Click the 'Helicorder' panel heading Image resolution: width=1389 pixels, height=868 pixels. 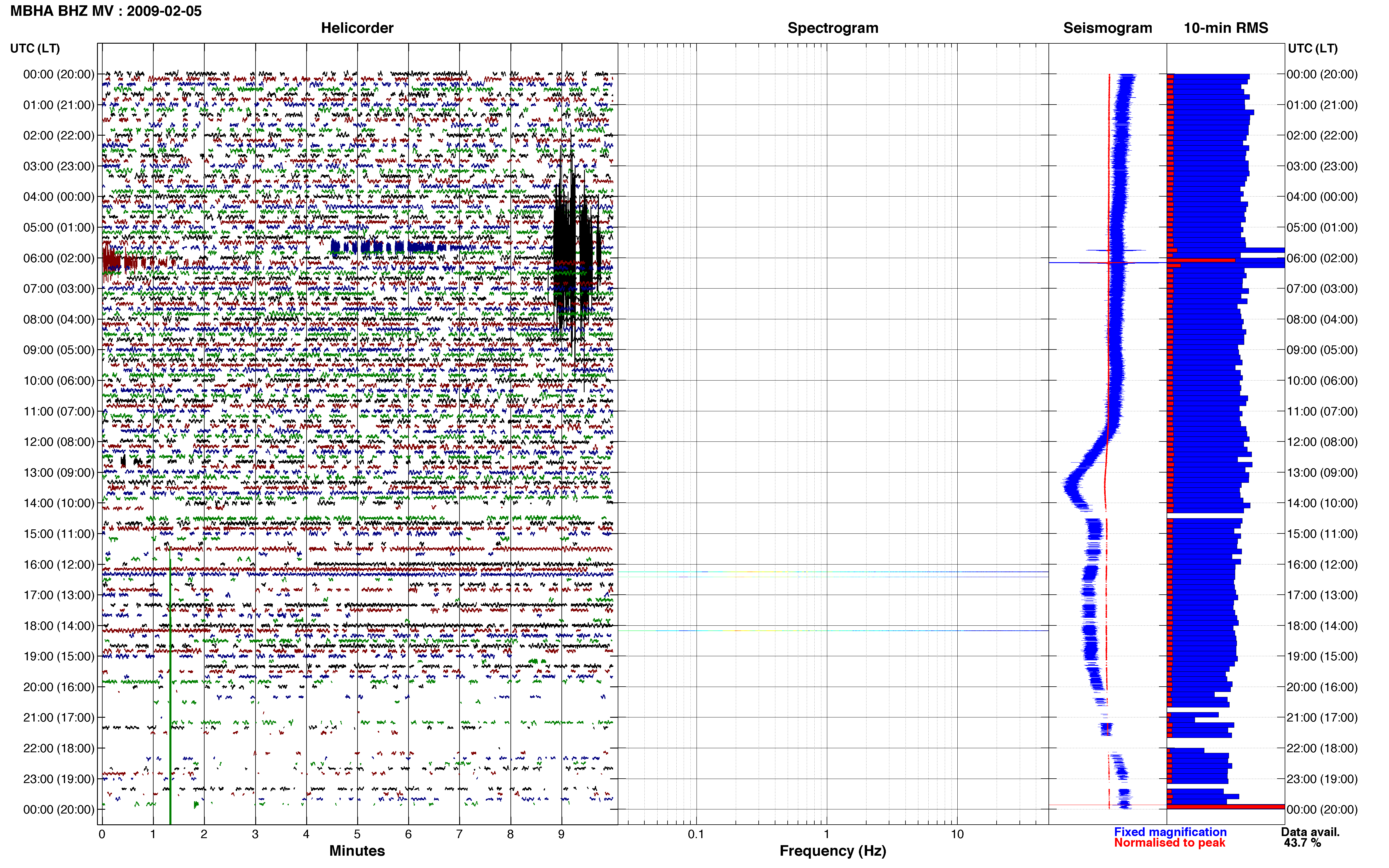pos(357,28)
